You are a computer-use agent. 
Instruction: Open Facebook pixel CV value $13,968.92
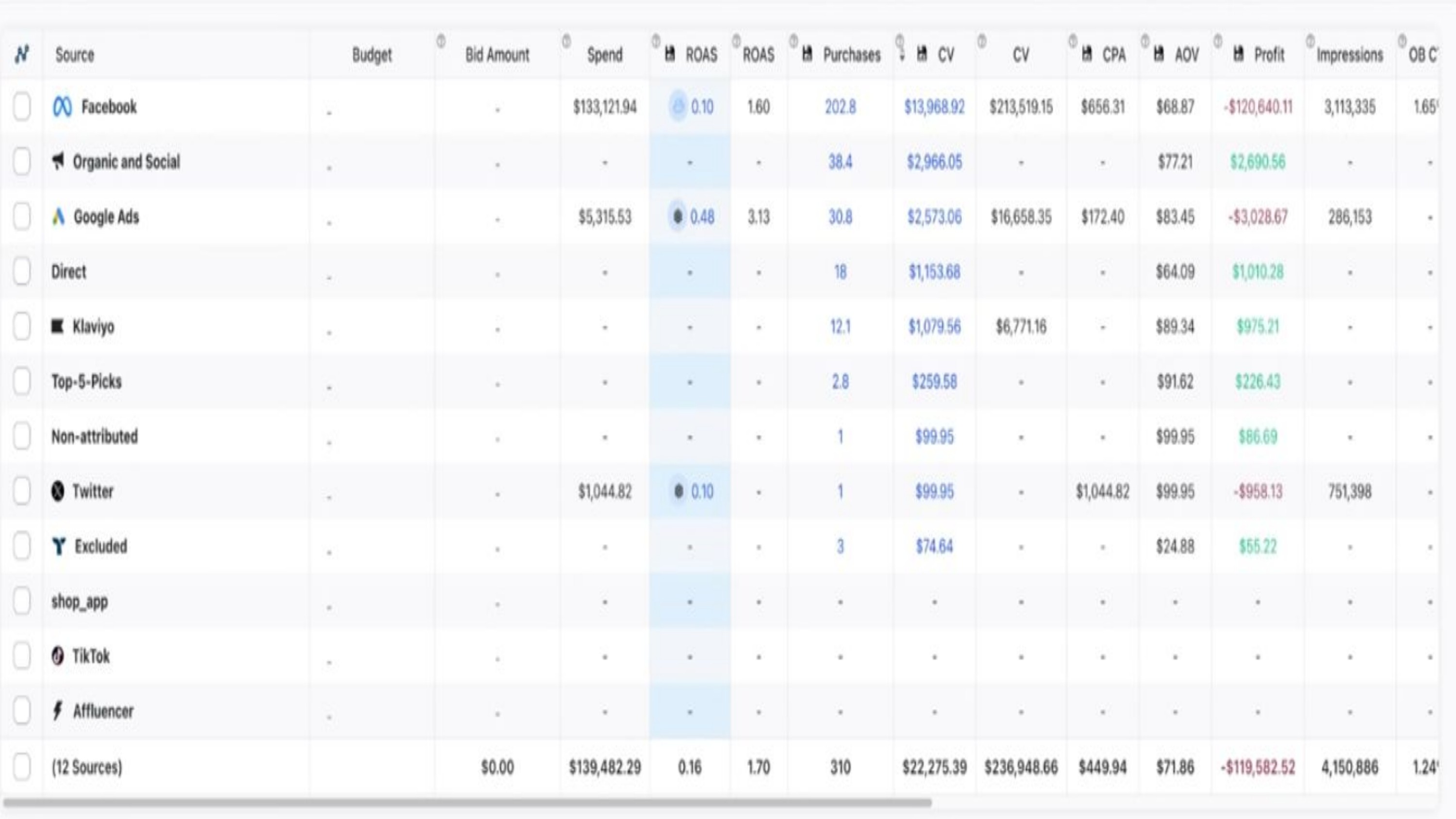[x=934, y=107]
